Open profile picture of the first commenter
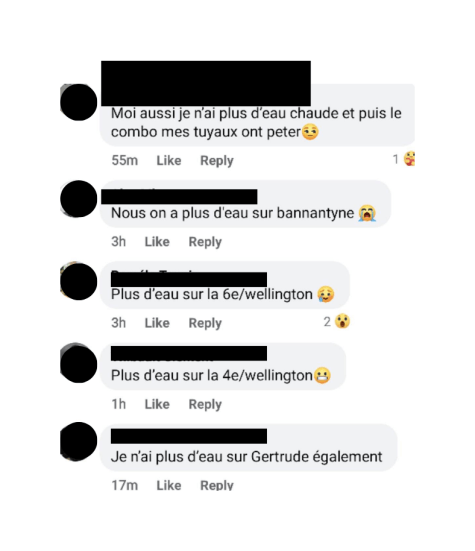 78,102
